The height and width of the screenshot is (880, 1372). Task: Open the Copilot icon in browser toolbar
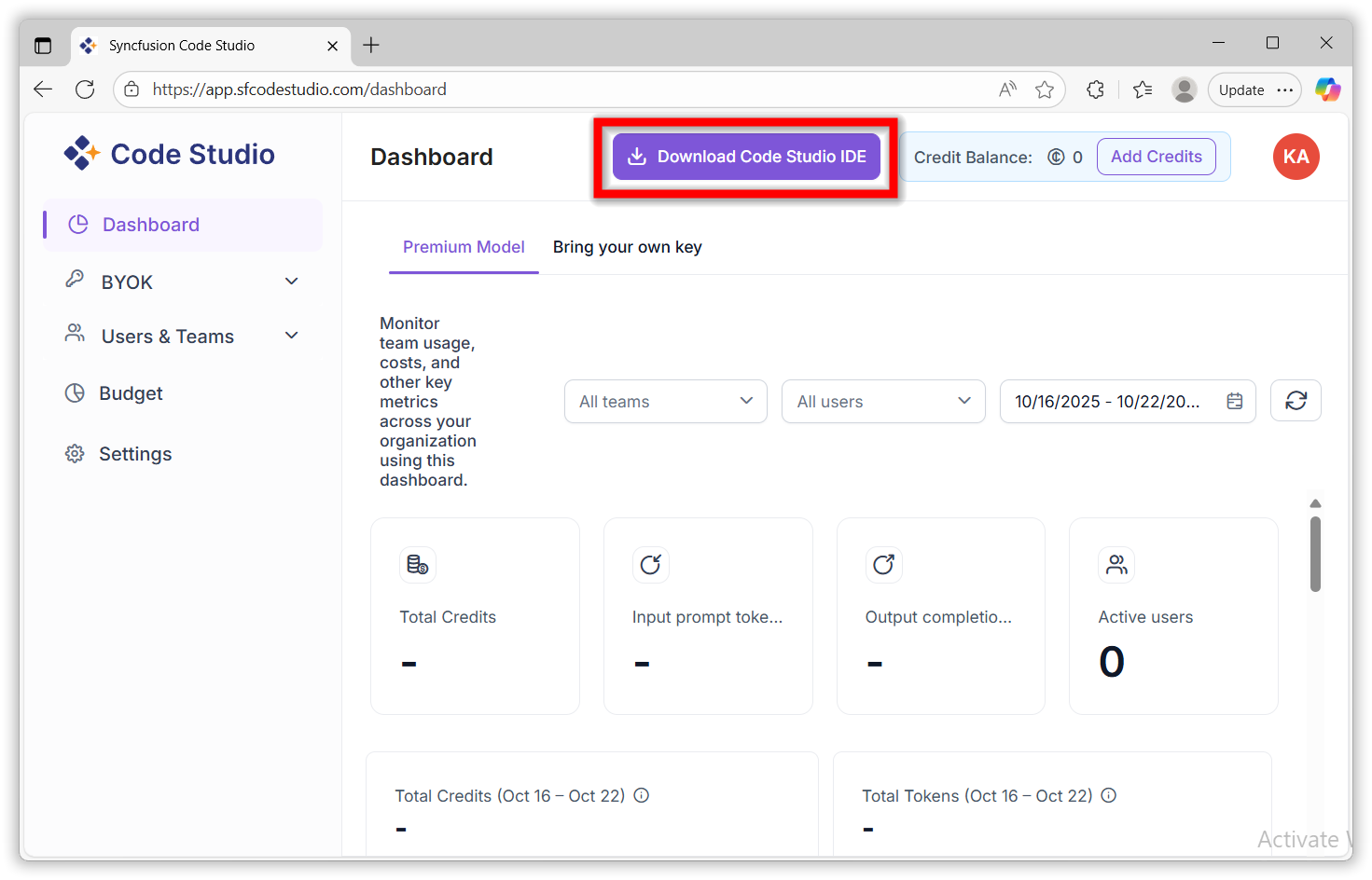click(1327, 89)
